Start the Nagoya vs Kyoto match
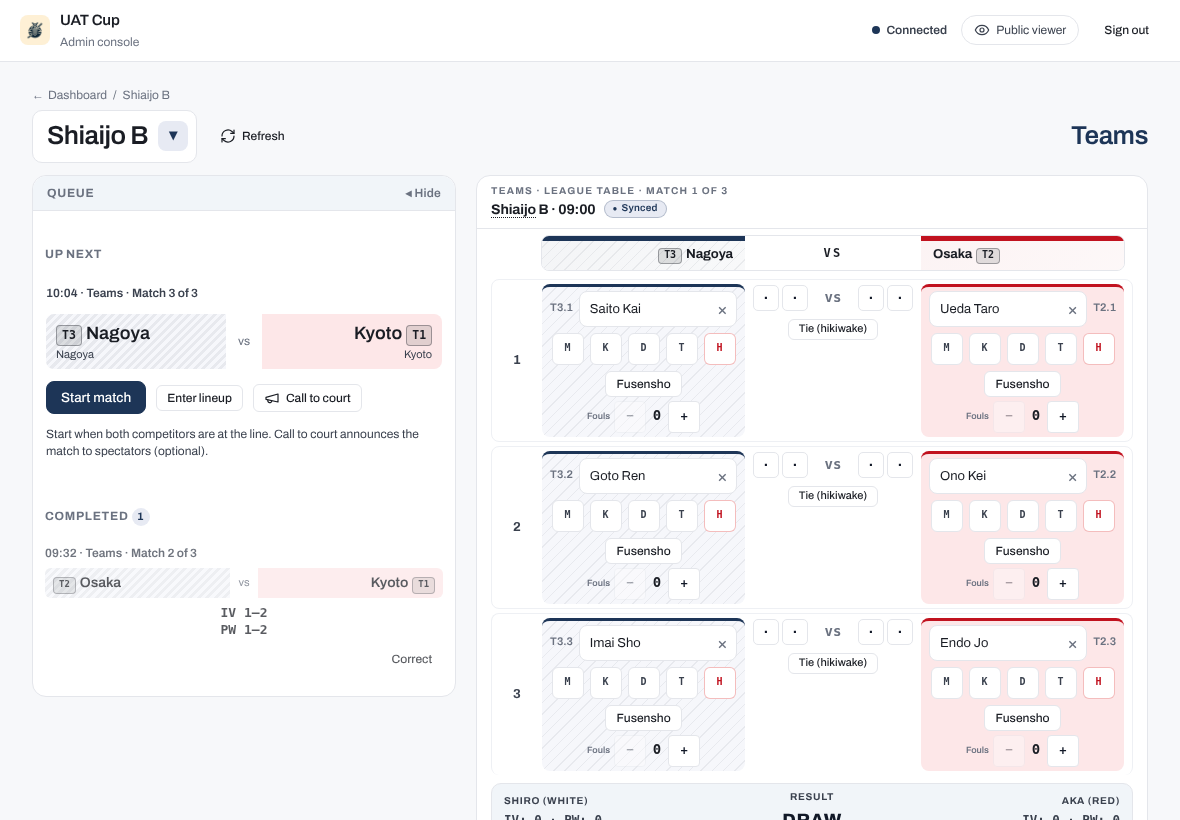Viewport: 1180px width, 820px height. (96, 398)
